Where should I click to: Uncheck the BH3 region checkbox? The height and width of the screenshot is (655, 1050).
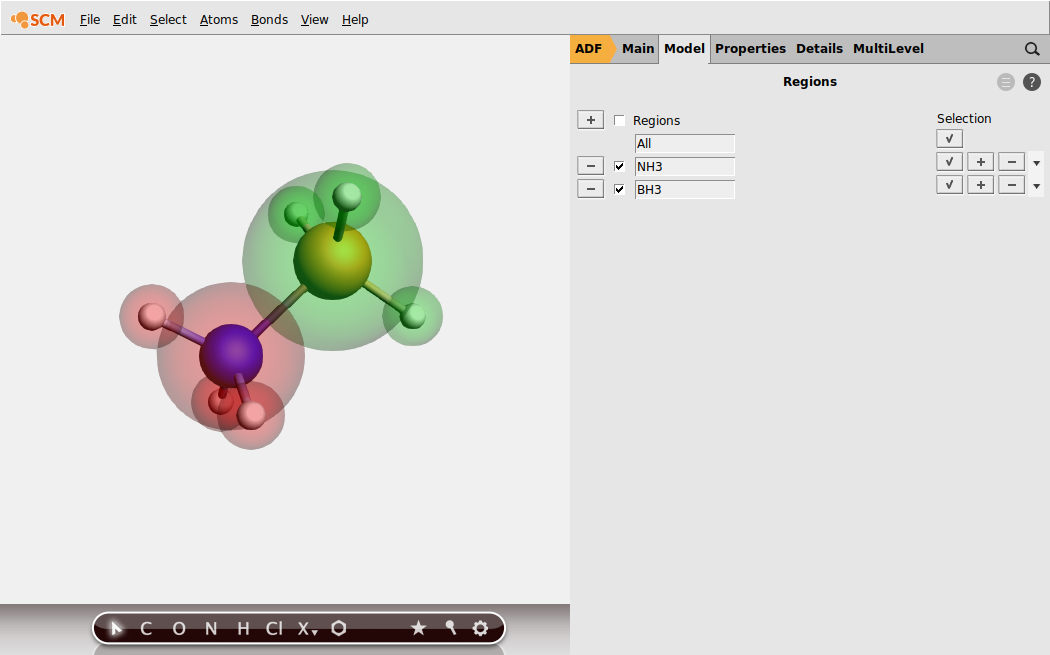coord(620,189)
